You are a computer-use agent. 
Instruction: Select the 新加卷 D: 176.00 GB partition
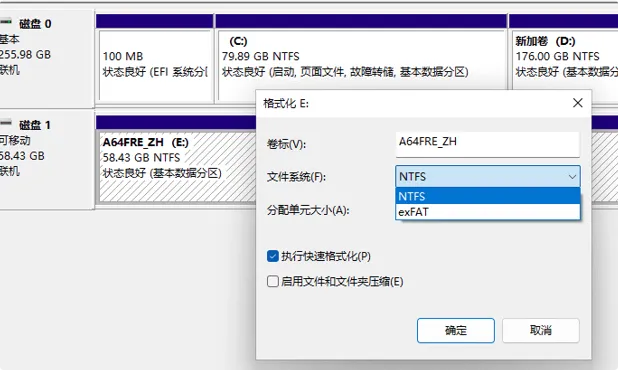564,59
